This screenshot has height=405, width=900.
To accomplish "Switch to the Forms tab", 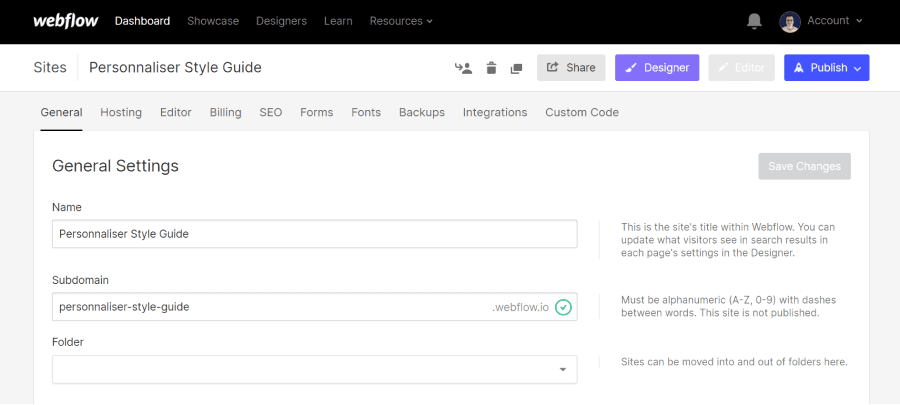I will (x=317, y=112).
